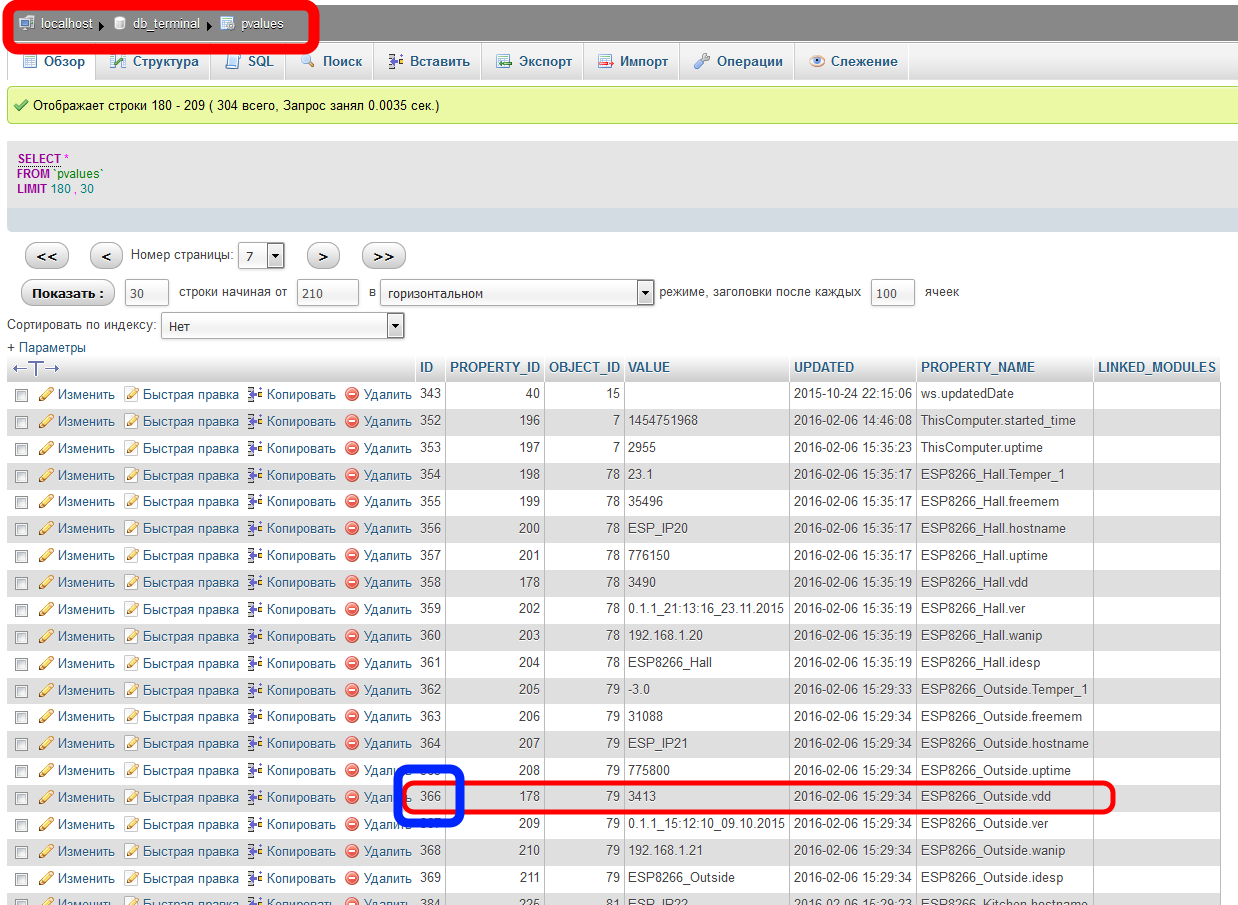The image size is (1238, 905).
Task: Check the checkbox for row ID 343
Action: (22, 395)
